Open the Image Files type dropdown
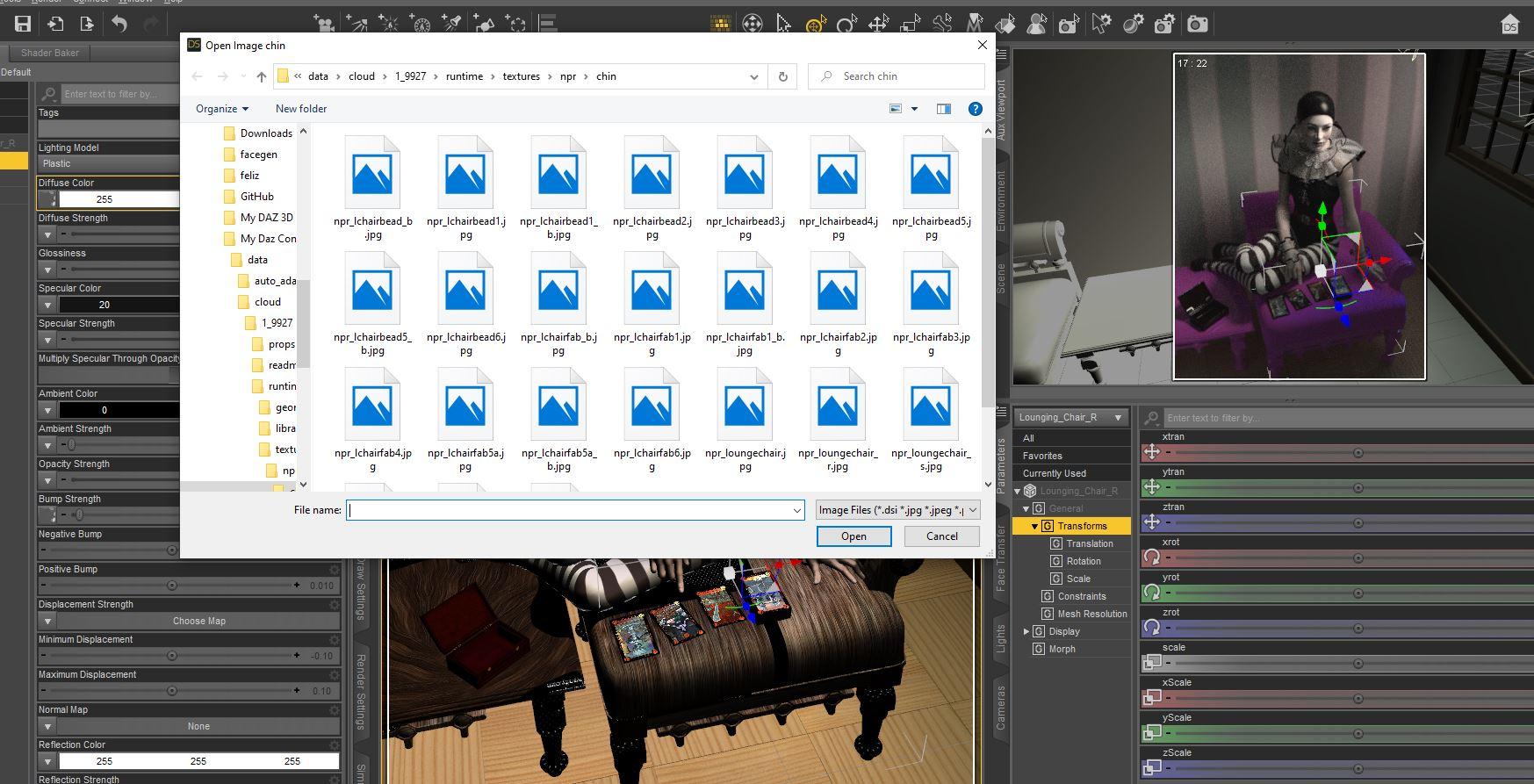The image size is (1534, 784). (x=897, y=510)
